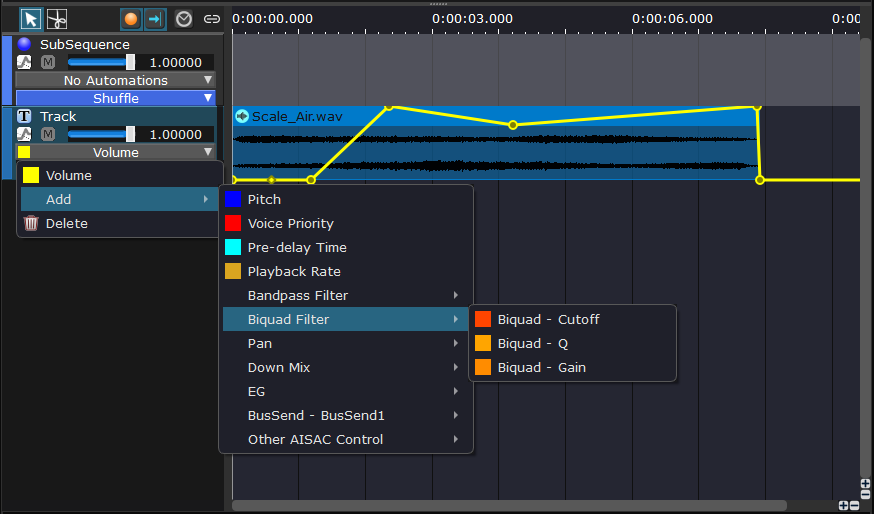
Task: Click the Track volume slider
Action: [x=100, y=134]
